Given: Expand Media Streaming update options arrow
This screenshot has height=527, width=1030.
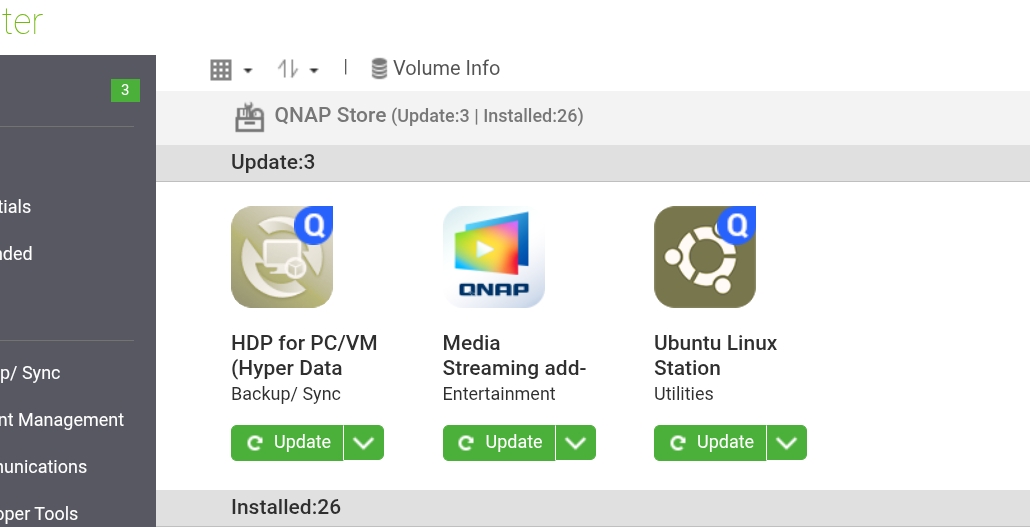Looking at the screenshot, I should (x=576, y=442).
